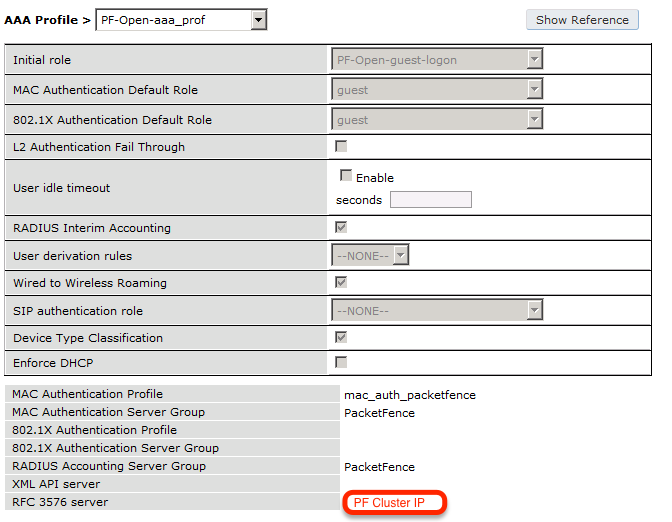
Task: Toggle Device Type Classification checkbox
Action: click(x=341, y=338)
